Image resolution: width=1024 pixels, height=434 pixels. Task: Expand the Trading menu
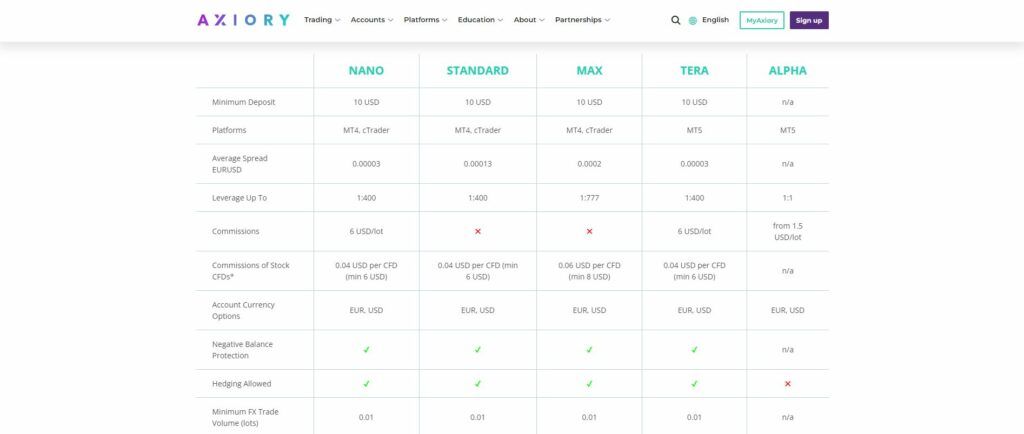point(322,20)
